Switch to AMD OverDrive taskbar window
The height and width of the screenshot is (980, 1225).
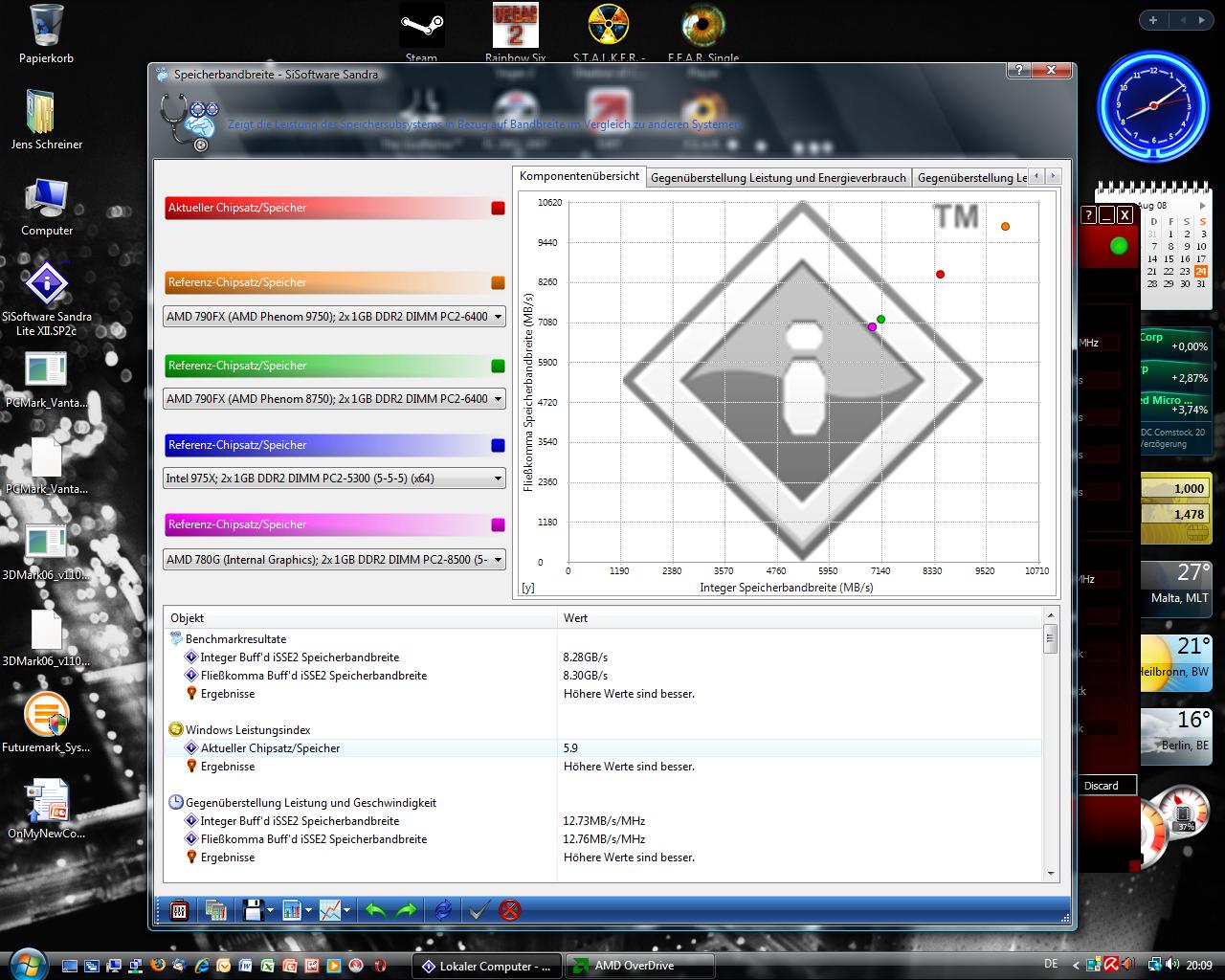click(x=639, y=966)
